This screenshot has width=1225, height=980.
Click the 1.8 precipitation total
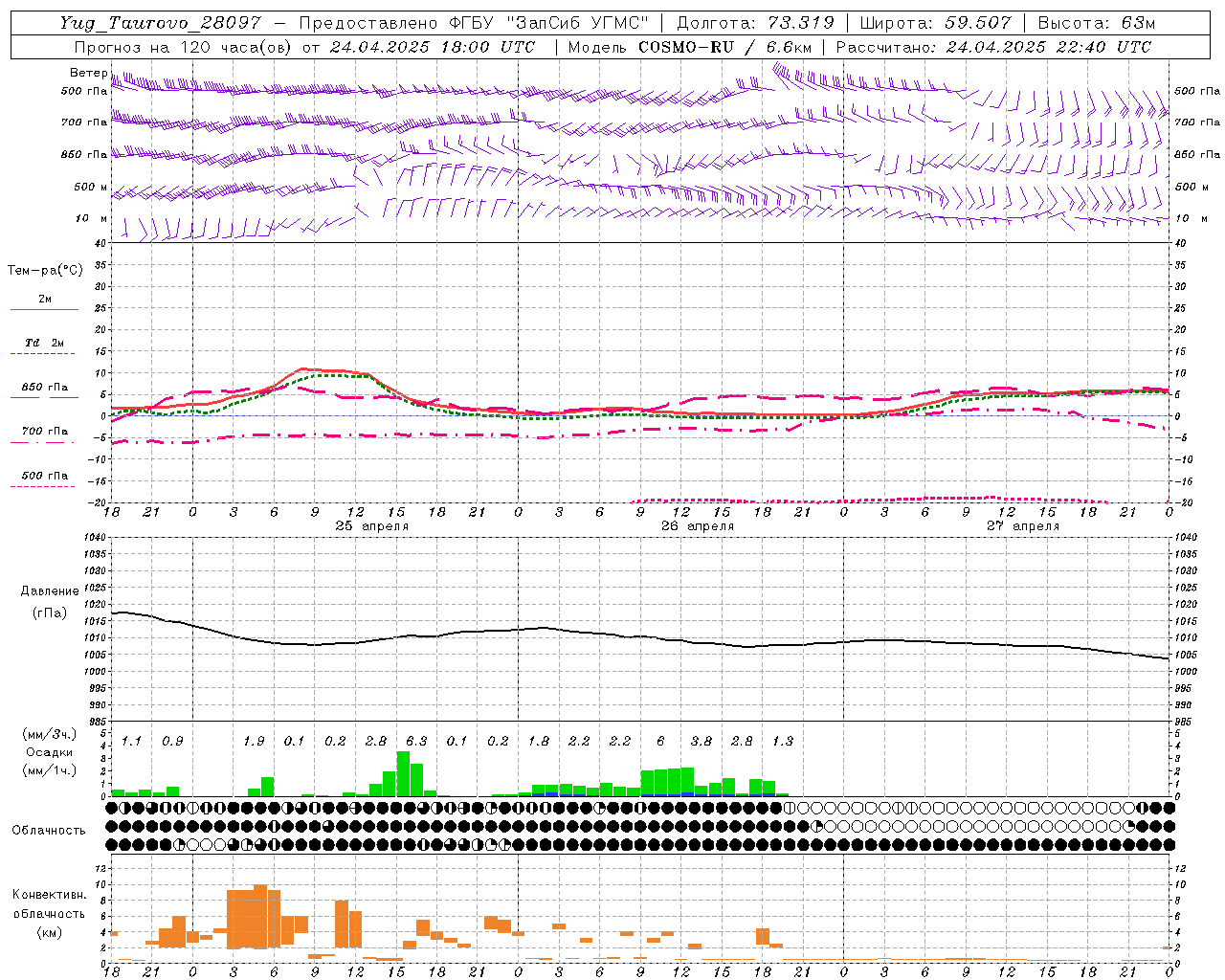click(x=539, y=741)
